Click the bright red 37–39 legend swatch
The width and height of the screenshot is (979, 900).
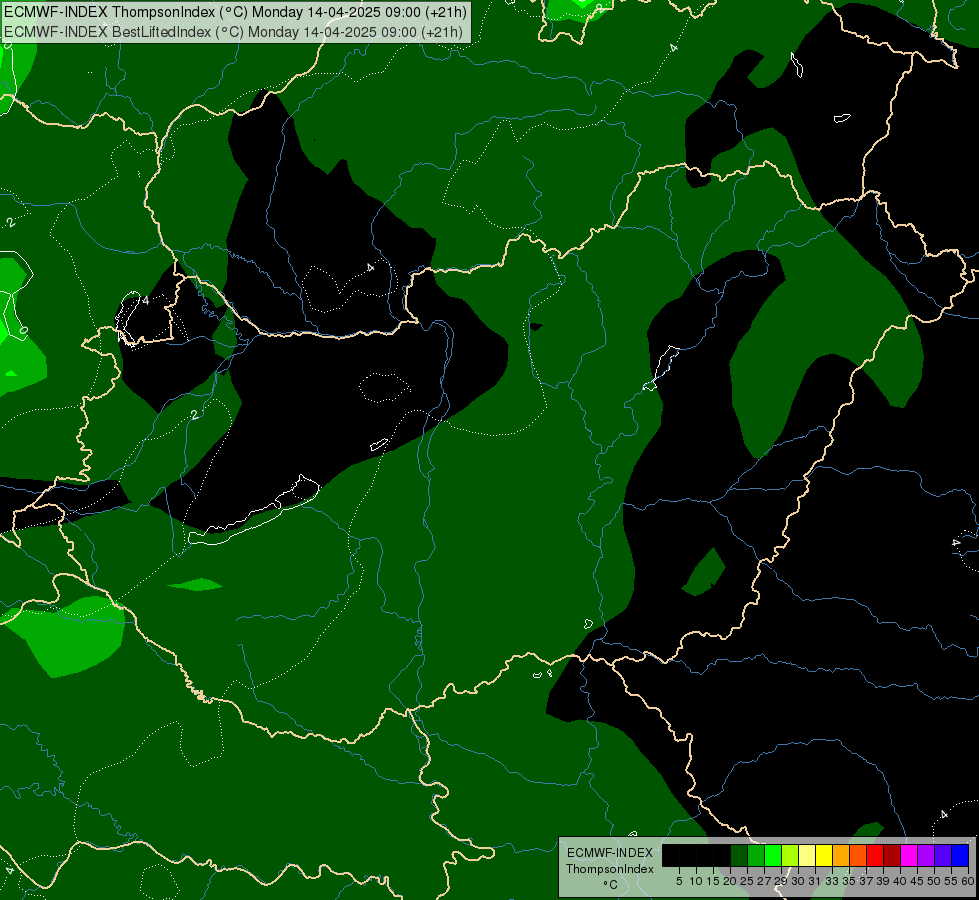pos(875,855)
